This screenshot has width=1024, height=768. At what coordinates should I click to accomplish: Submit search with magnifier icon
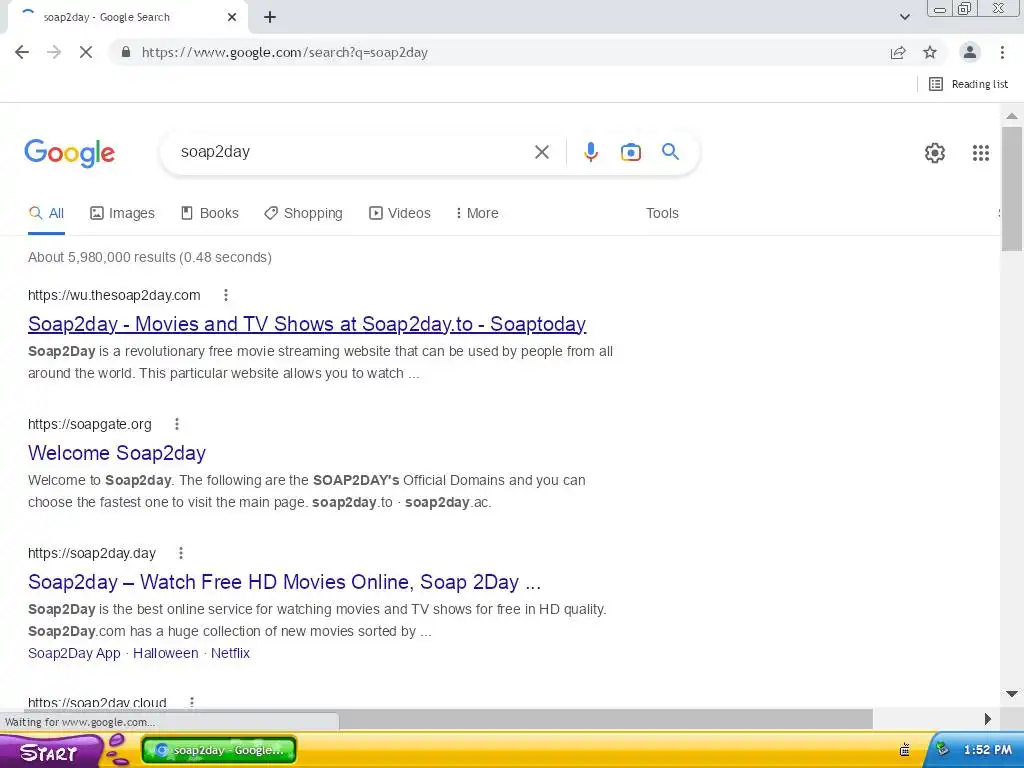tap(670, 152)
